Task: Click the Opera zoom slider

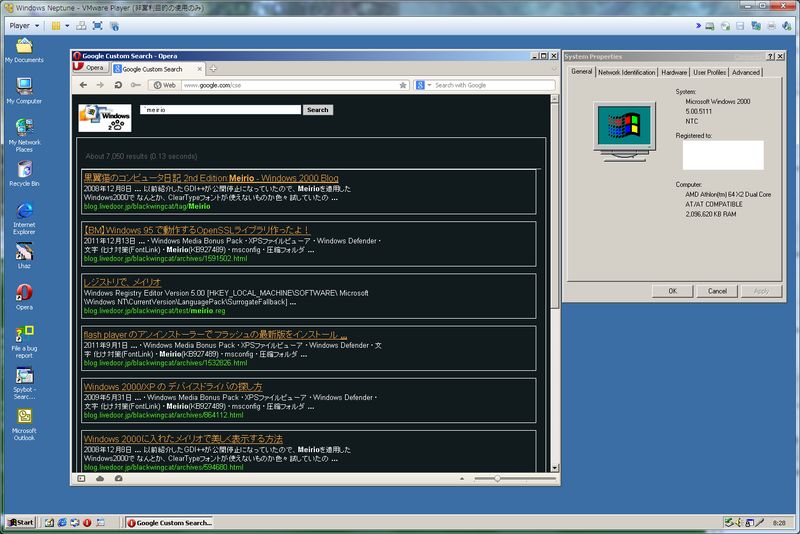Action: [497, 479]
